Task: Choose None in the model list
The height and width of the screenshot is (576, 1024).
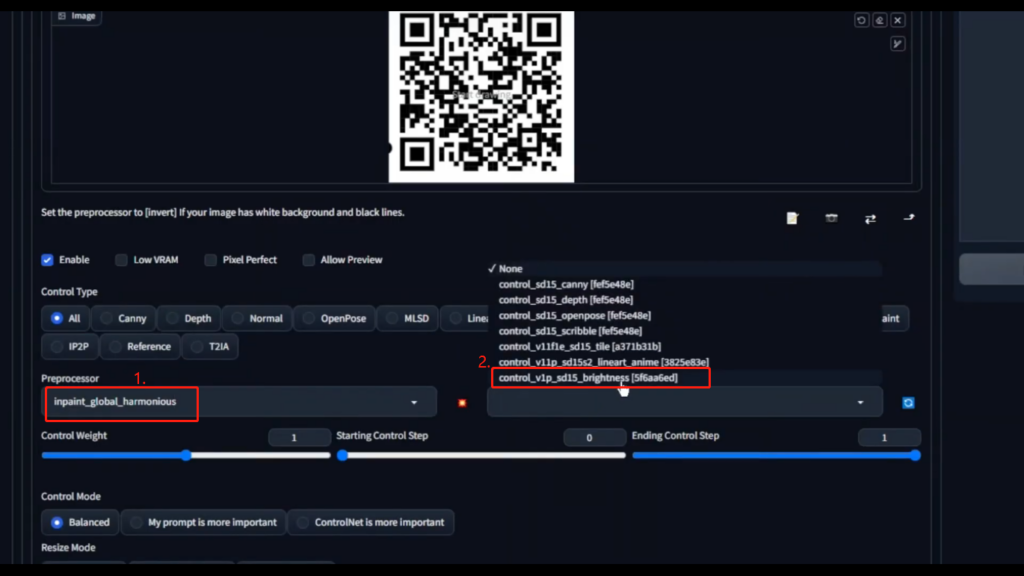Action: pyautogui.click(x=684, y=268)
